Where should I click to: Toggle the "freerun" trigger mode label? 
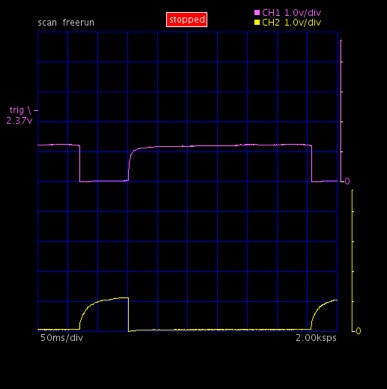coord(78,23)
